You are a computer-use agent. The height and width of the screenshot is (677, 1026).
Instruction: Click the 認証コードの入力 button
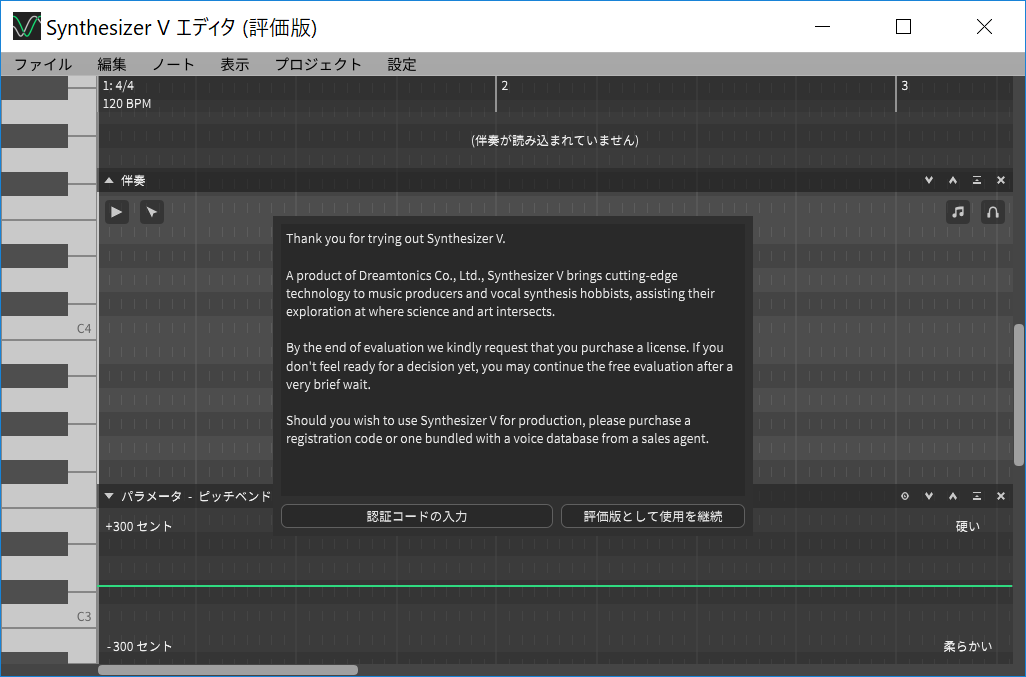click(417, 516)
